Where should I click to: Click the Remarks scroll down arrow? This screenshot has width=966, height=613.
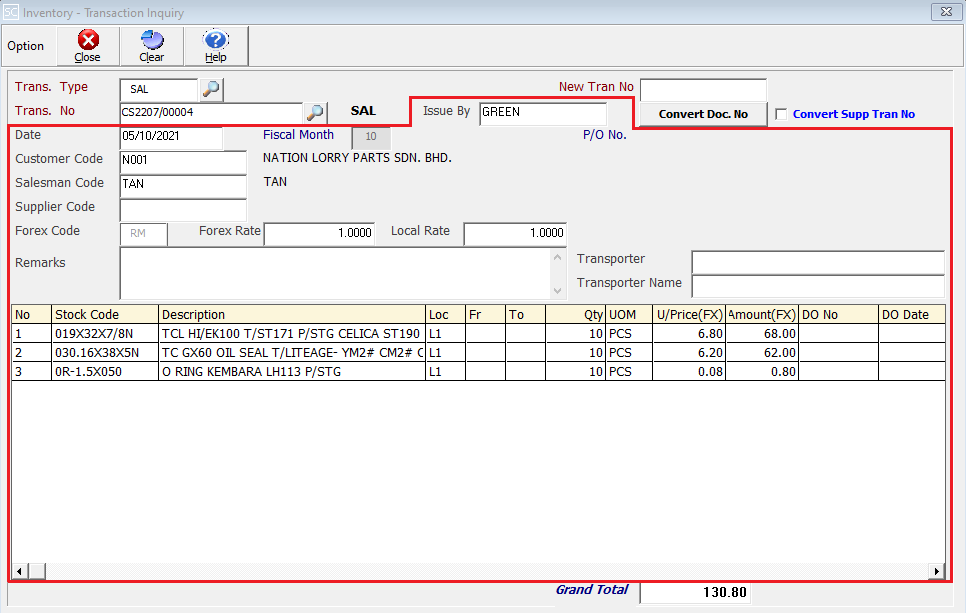coord(558,290)
